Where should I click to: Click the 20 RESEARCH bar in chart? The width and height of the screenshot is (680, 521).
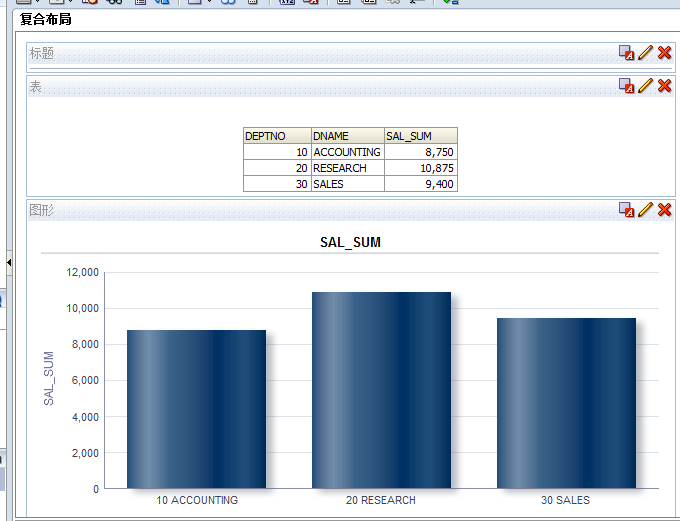click(x=381, y=390)
